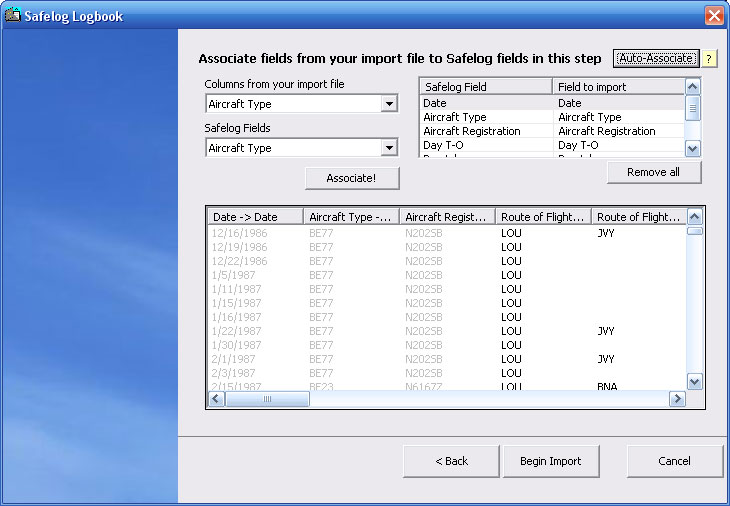Click LOU in the 1/30/1987 row
The width and height of the screenshot is (730, 506).
coord(511,344)
